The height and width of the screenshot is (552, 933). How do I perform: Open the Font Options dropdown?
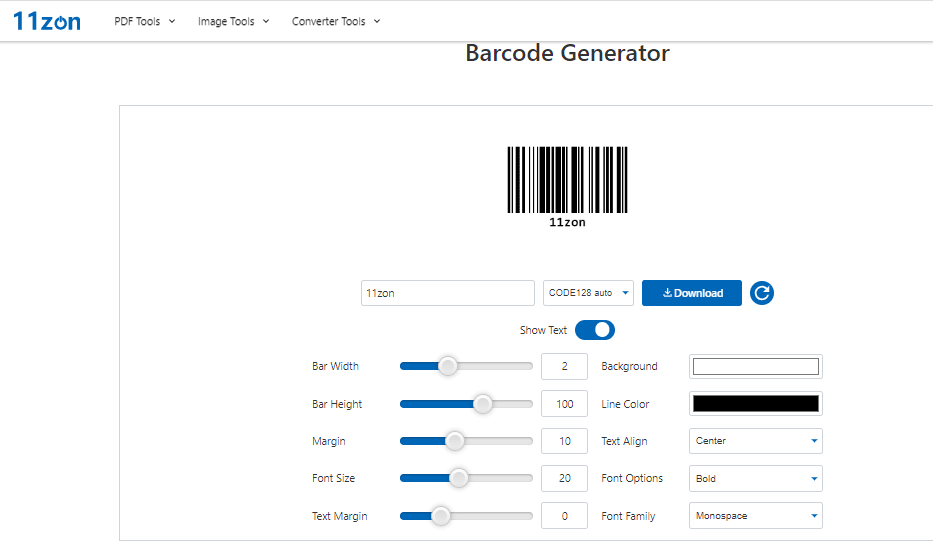pyautogui.click(x=756, y=479)
